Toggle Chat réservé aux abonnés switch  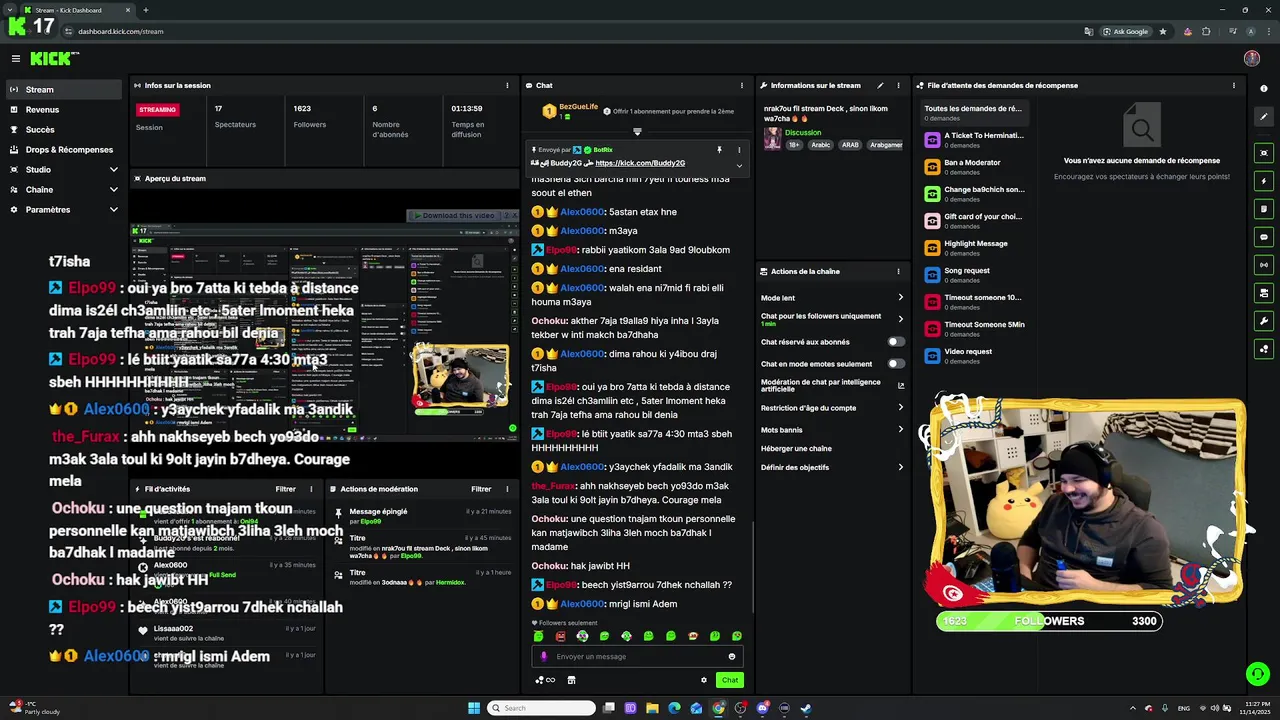[896, 342]
